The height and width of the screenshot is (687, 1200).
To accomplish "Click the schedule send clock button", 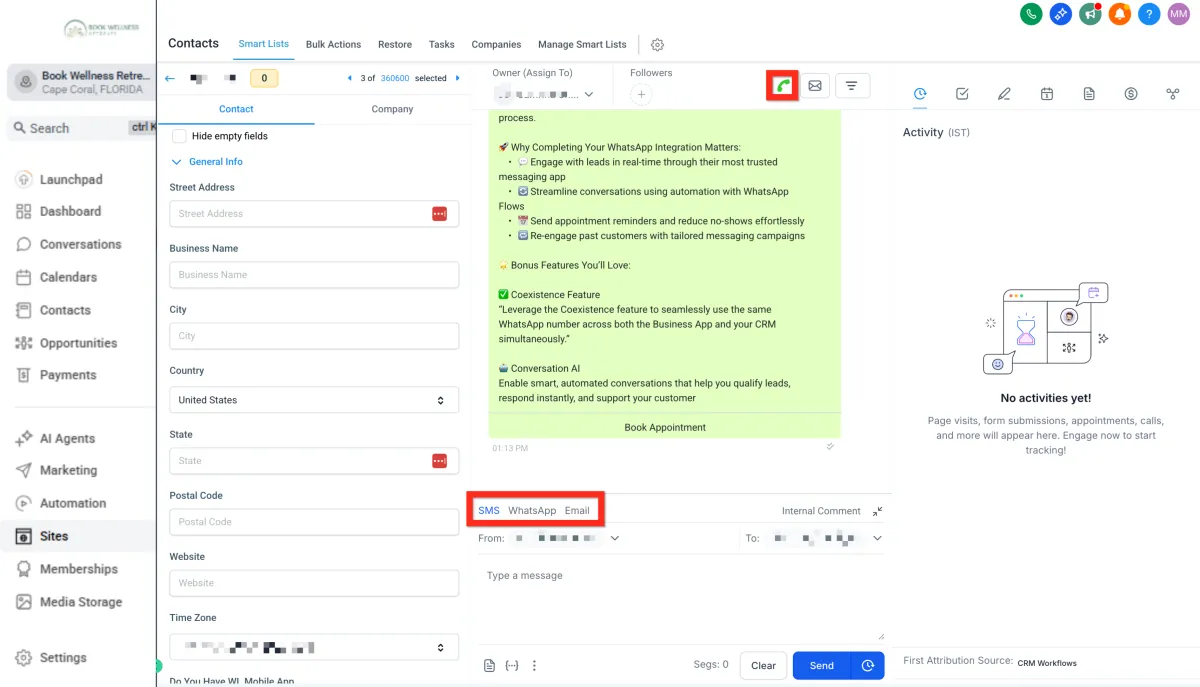I will [x=868, y=666].
